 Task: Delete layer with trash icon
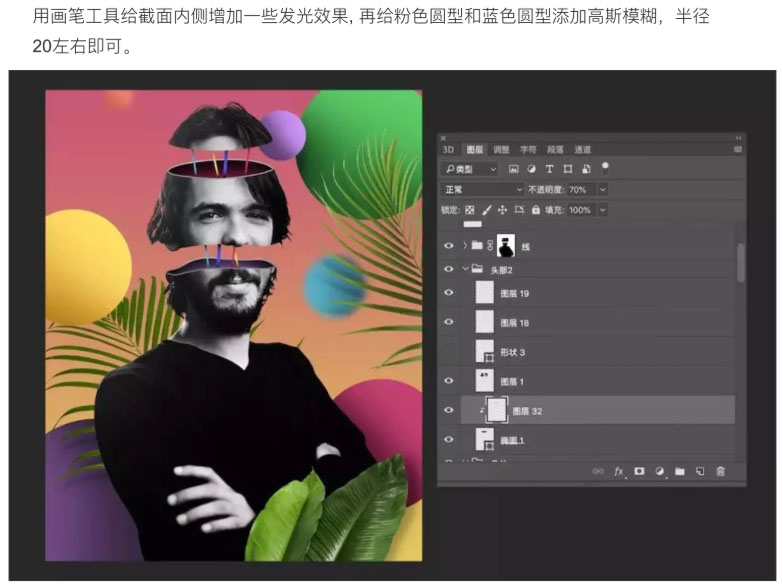click(720, 471)
